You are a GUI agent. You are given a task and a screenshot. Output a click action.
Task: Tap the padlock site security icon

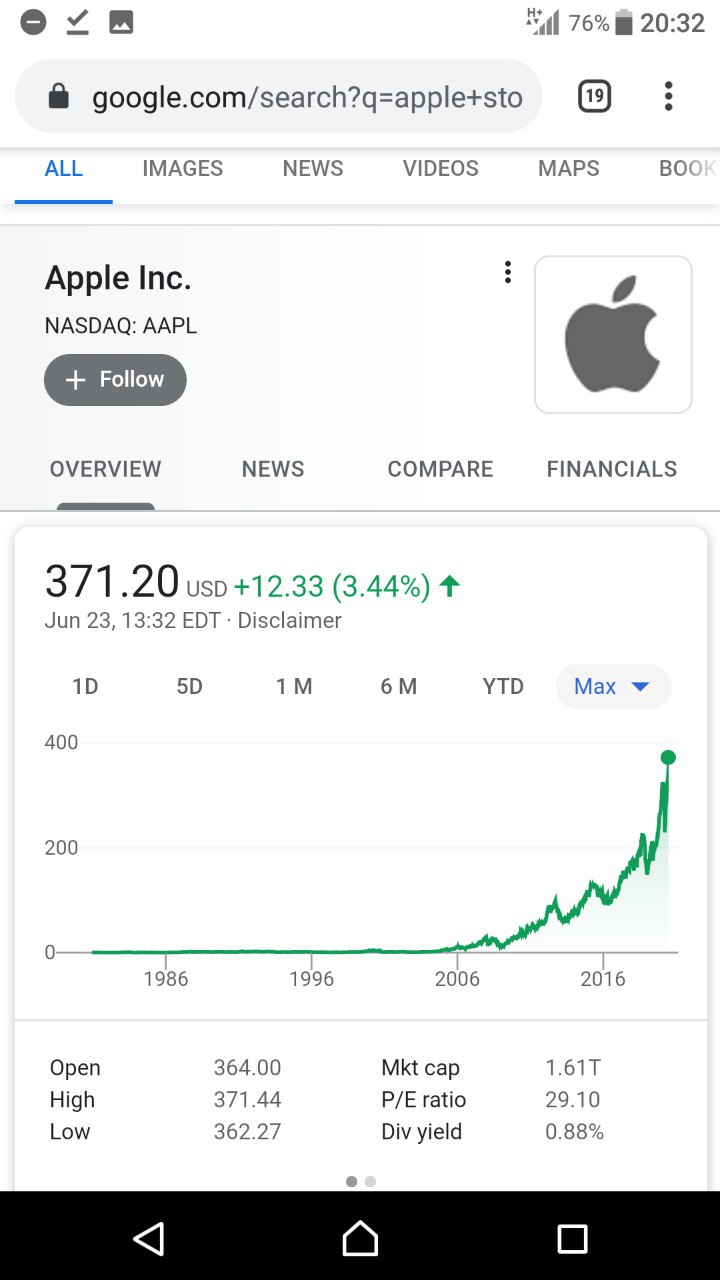(59, 97)
